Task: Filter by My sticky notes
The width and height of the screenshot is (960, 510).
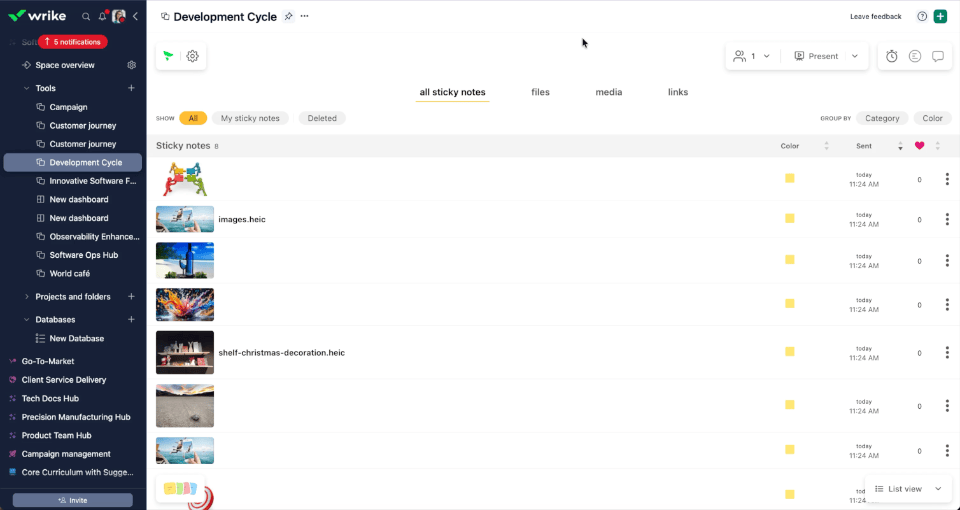Action: pos(250,118)
